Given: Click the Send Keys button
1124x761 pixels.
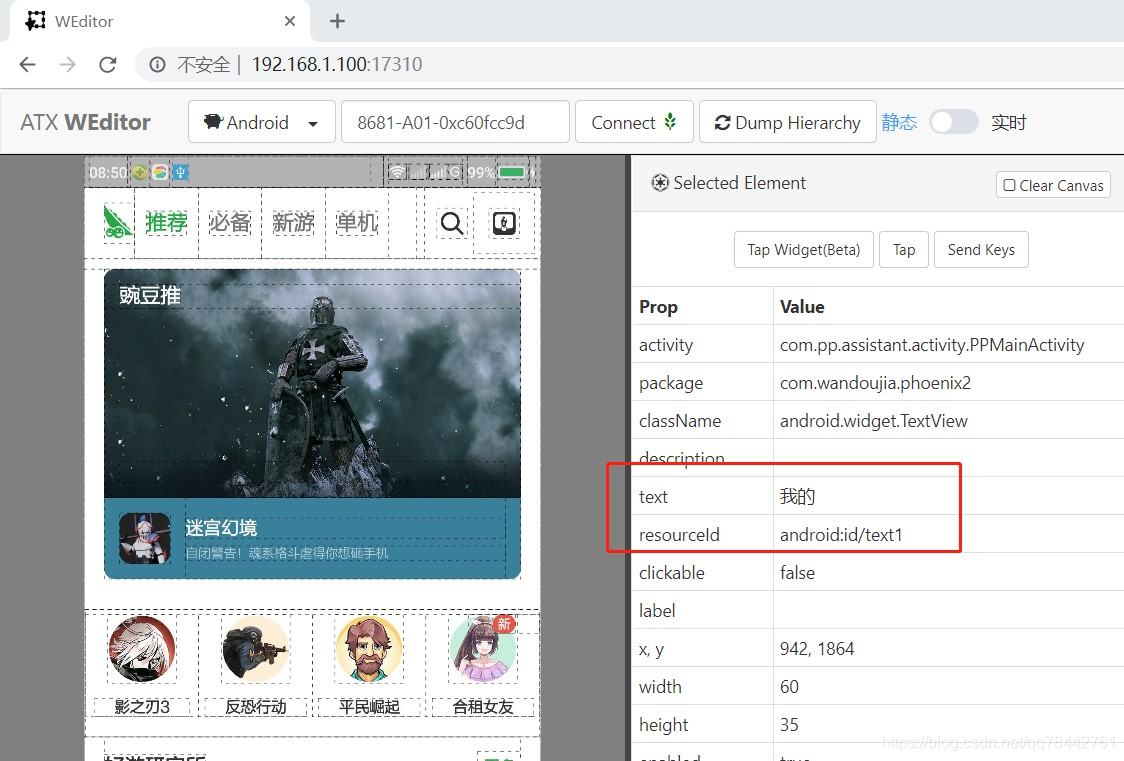Looking at the screenshot, I should point(981,249).
